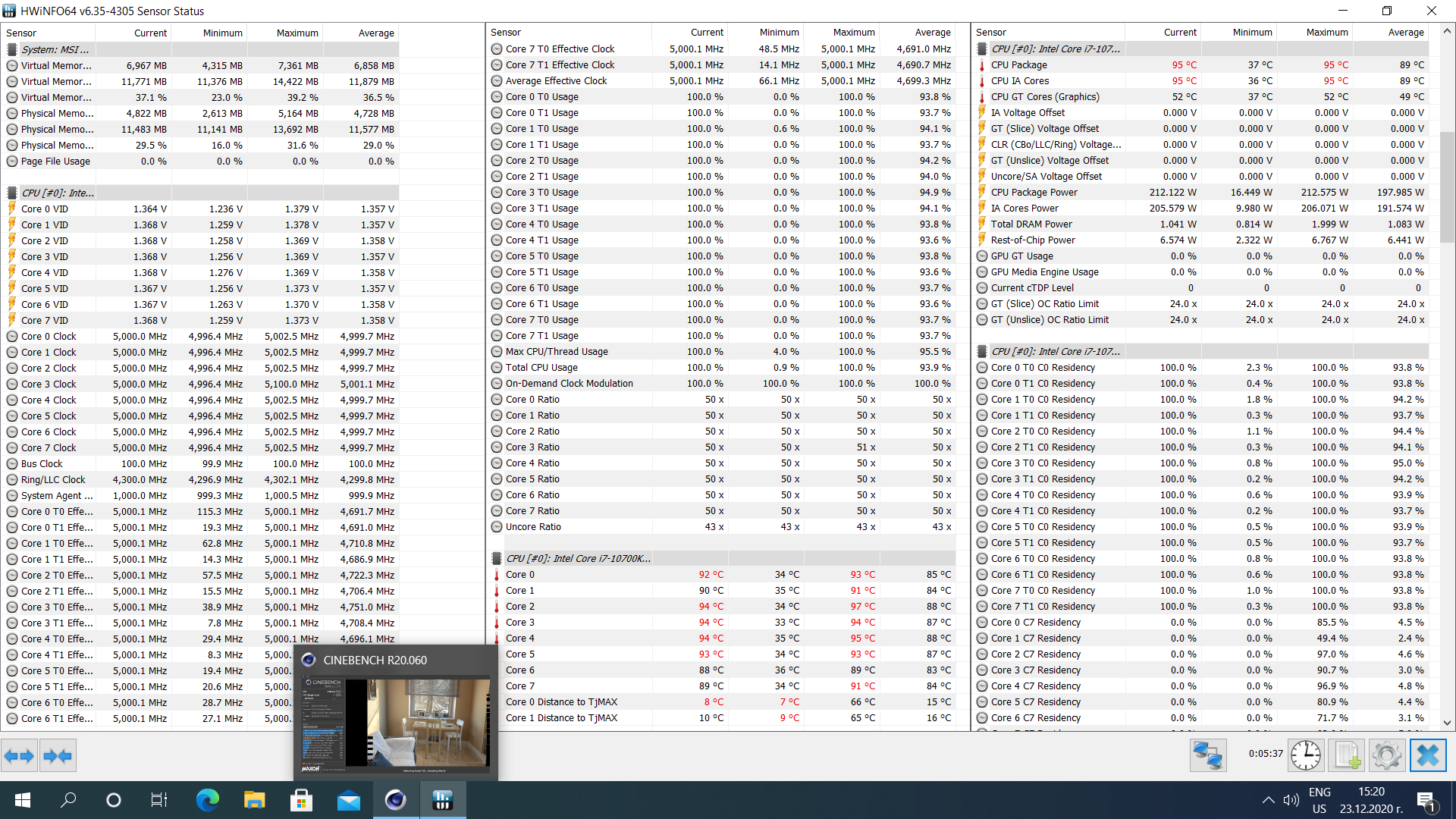Click the log sensors to file icon
1456x819 pixels.
click(x=1347, y=755)
